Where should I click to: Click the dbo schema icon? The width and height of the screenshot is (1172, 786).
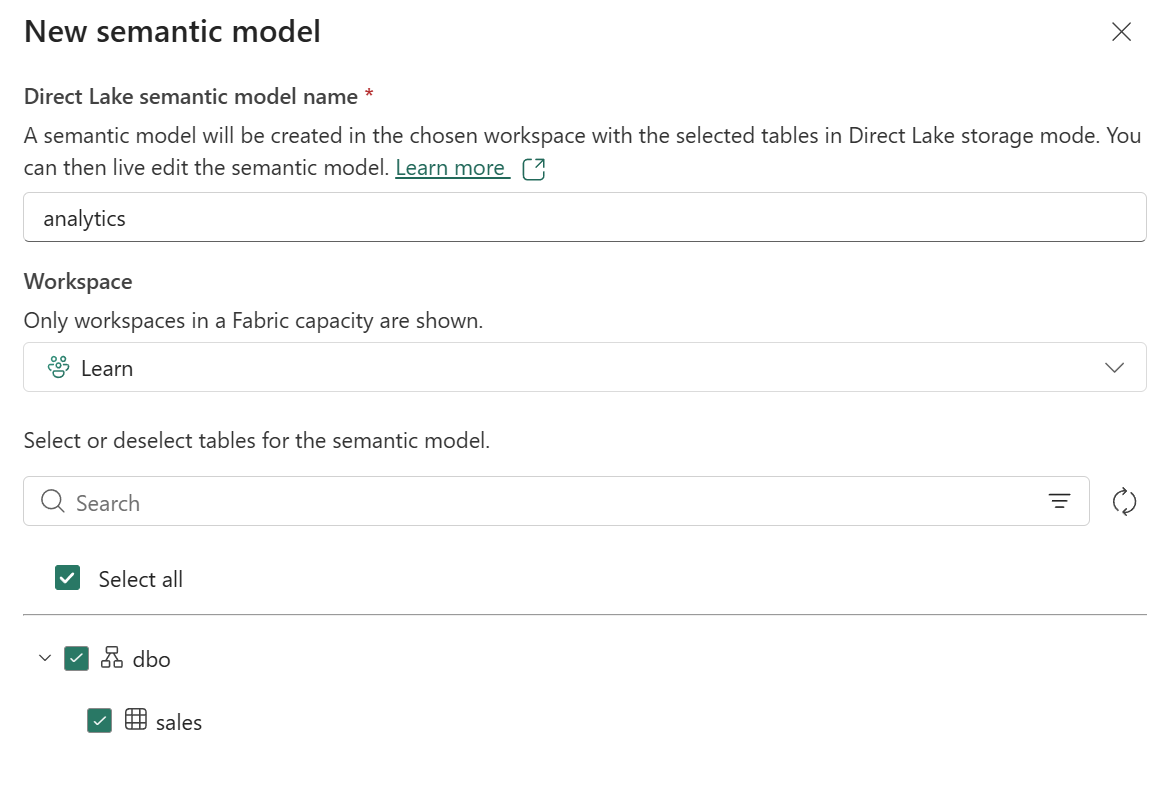pyautogui.click(x=111, y=658)
